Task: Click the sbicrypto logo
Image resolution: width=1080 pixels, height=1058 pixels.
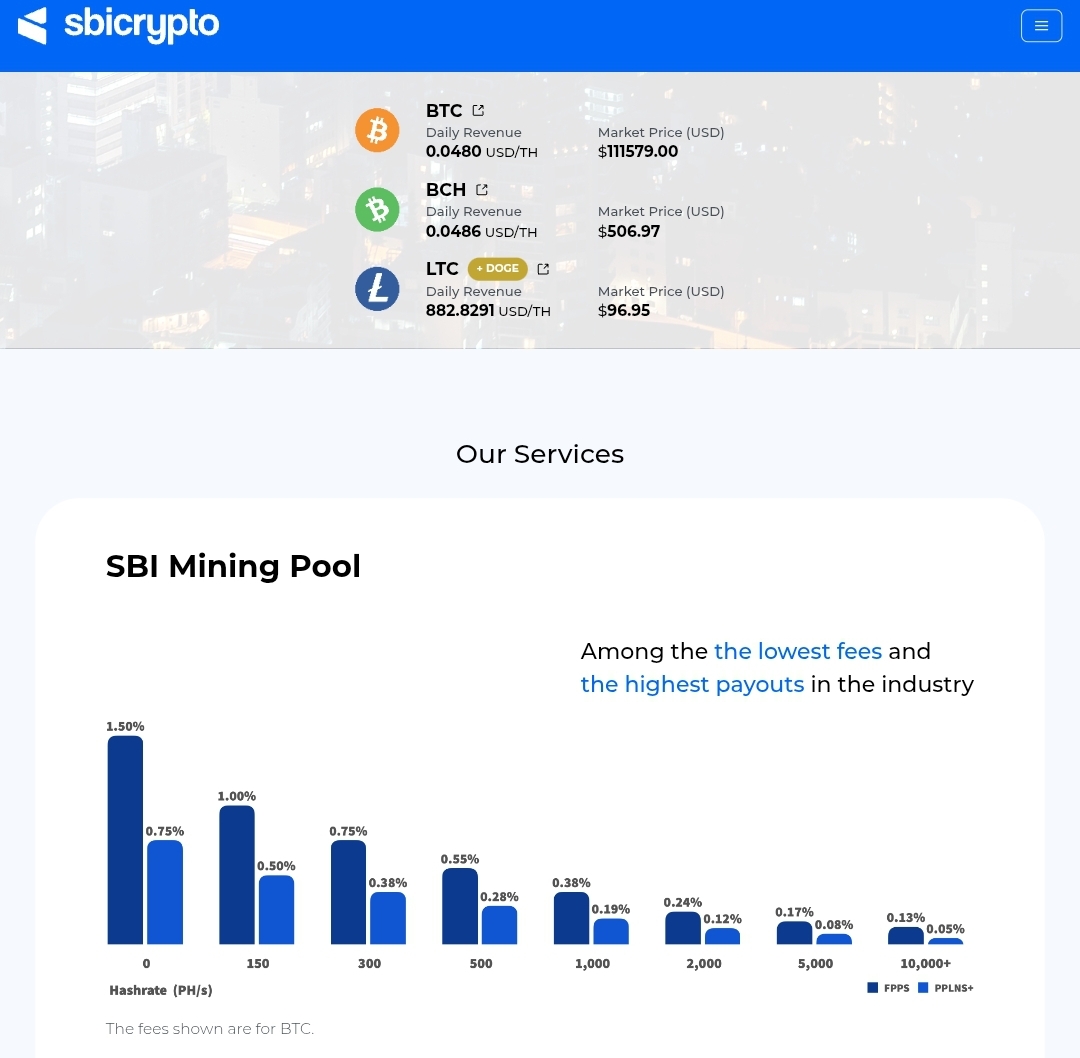Action: (118, 26)
